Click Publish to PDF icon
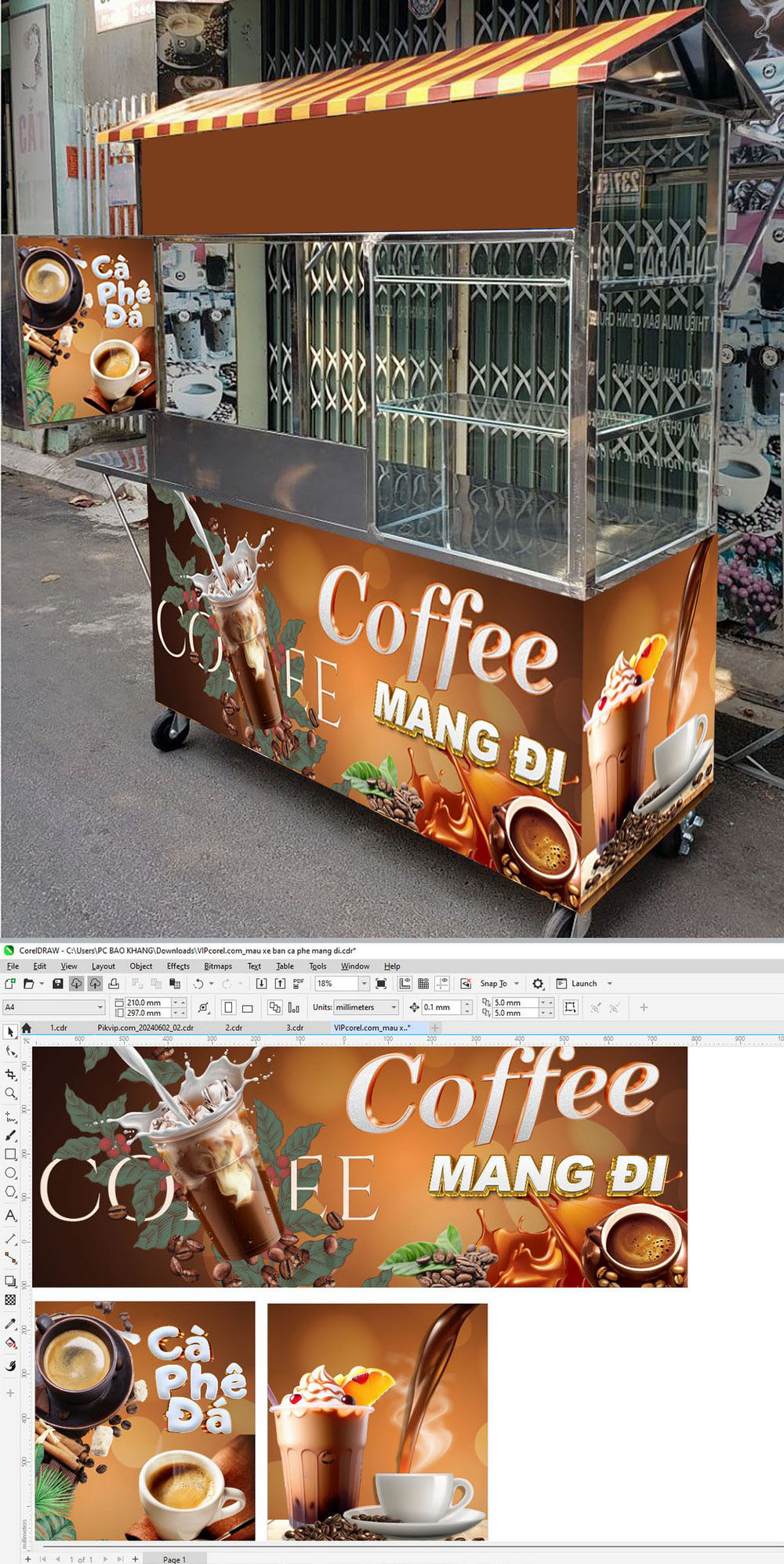Image resolution: width=784 pixels, height=1564 pixels. coord(299,983)
